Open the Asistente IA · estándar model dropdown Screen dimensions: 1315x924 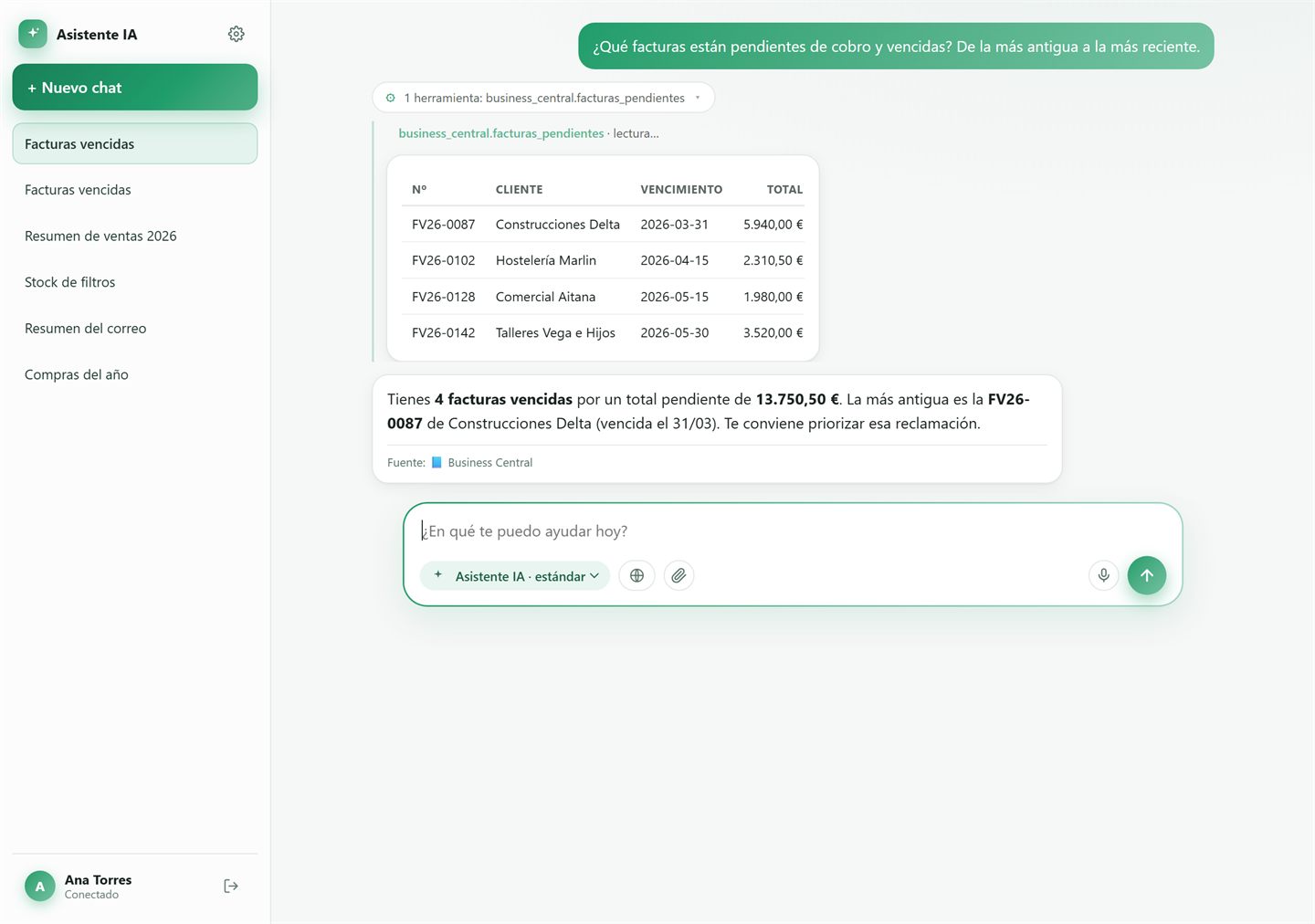pyautogui.click(x=515, y=576)
